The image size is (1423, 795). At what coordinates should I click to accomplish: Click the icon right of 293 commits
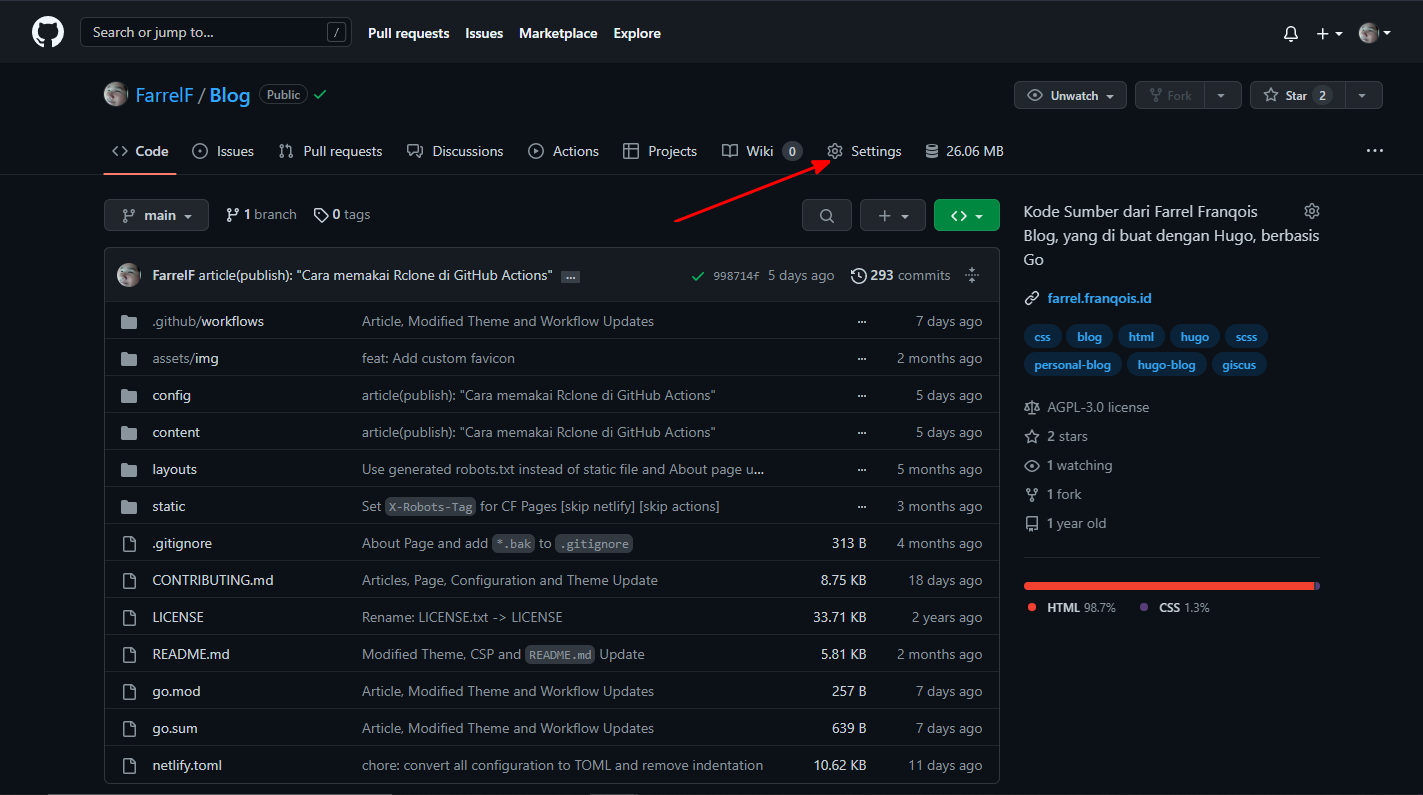coord(971,275)
